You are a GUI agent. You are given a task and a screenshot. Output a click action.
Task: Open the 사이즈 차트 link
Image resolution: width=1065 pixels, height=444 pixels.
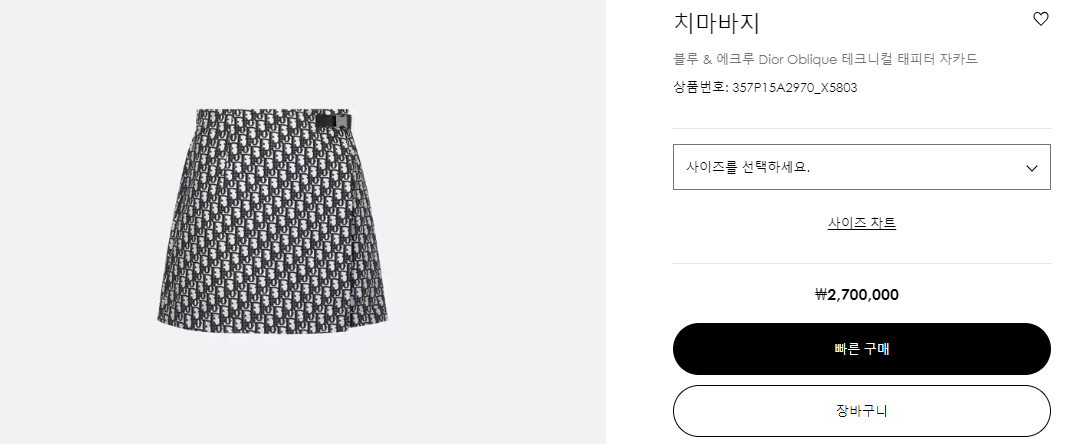[861, 223]
